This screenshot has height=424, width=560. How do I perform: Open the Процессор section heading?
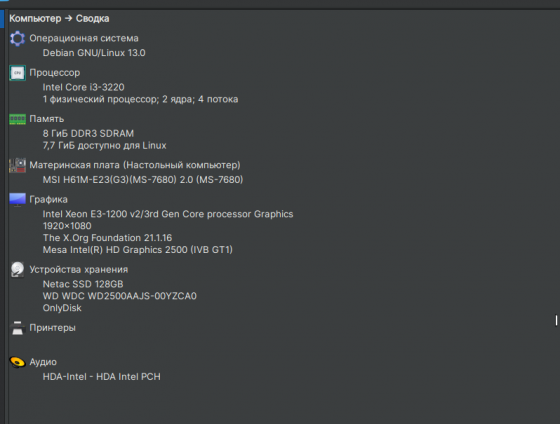point(55,73)
